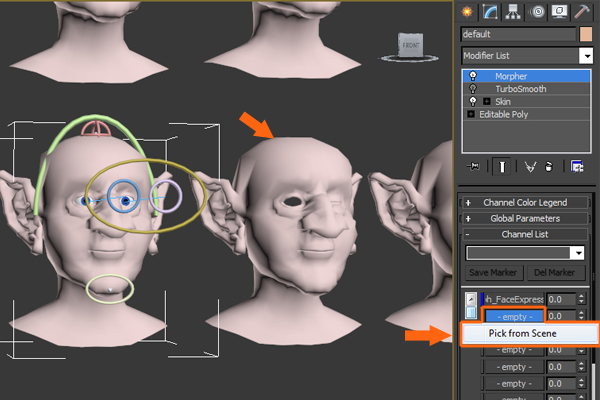The image size is (600, 400).
Task: Click the channel list scroll position box
Action: 471,313
